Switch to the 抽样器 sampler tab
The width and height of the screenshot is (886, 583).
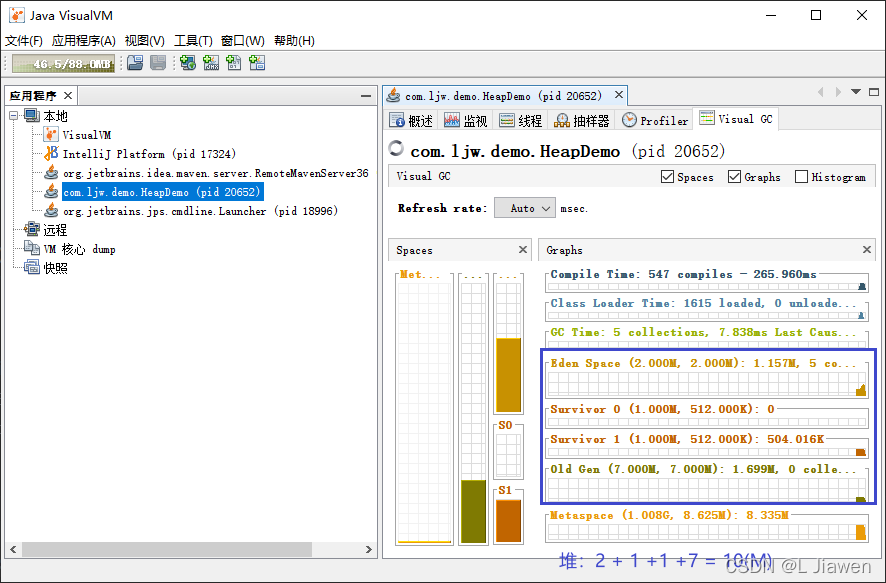click(582, 120)
